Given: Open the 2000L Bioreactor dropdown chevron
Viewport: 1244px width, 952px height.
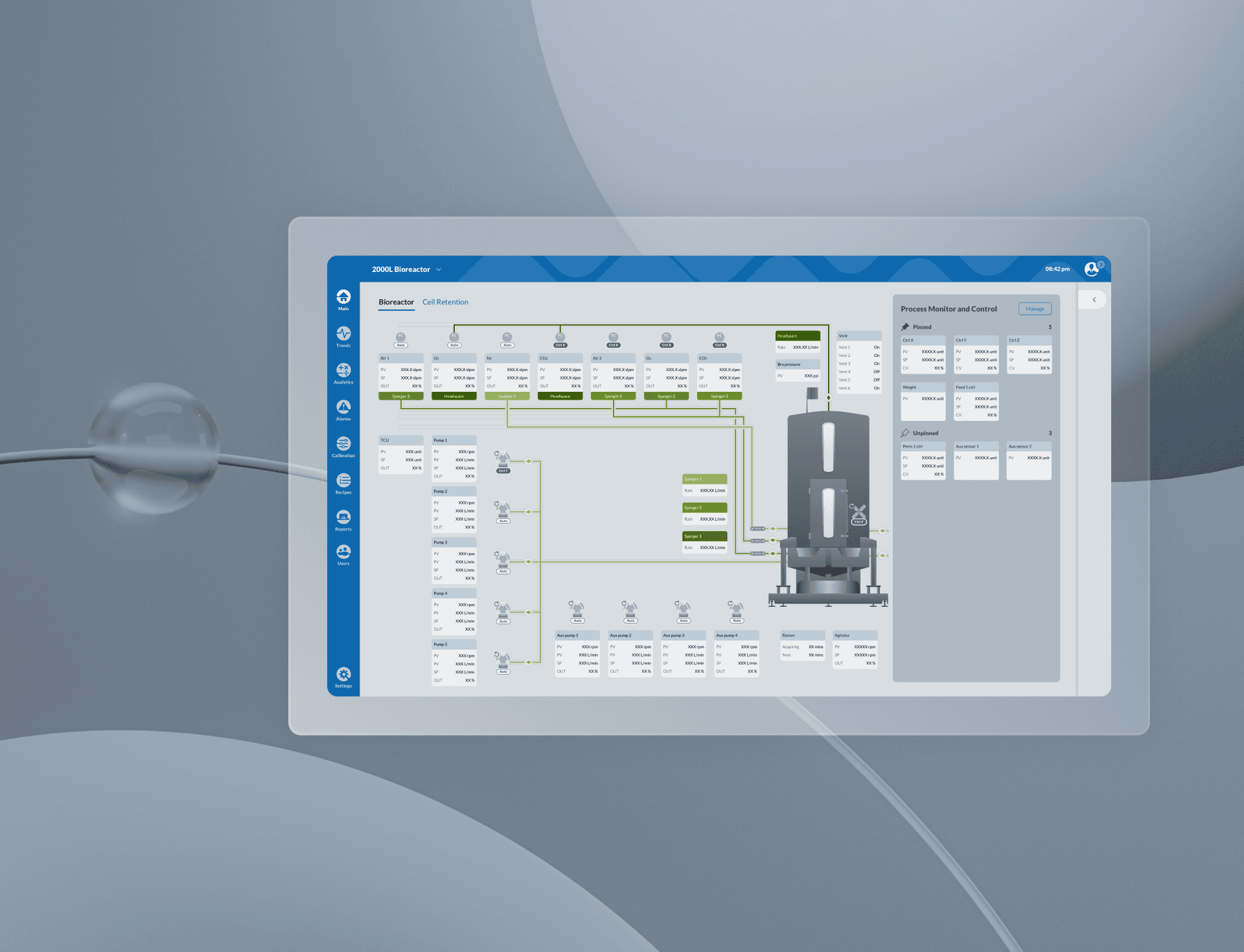Looking at the screenshot, I should click(x=439, y=269).
